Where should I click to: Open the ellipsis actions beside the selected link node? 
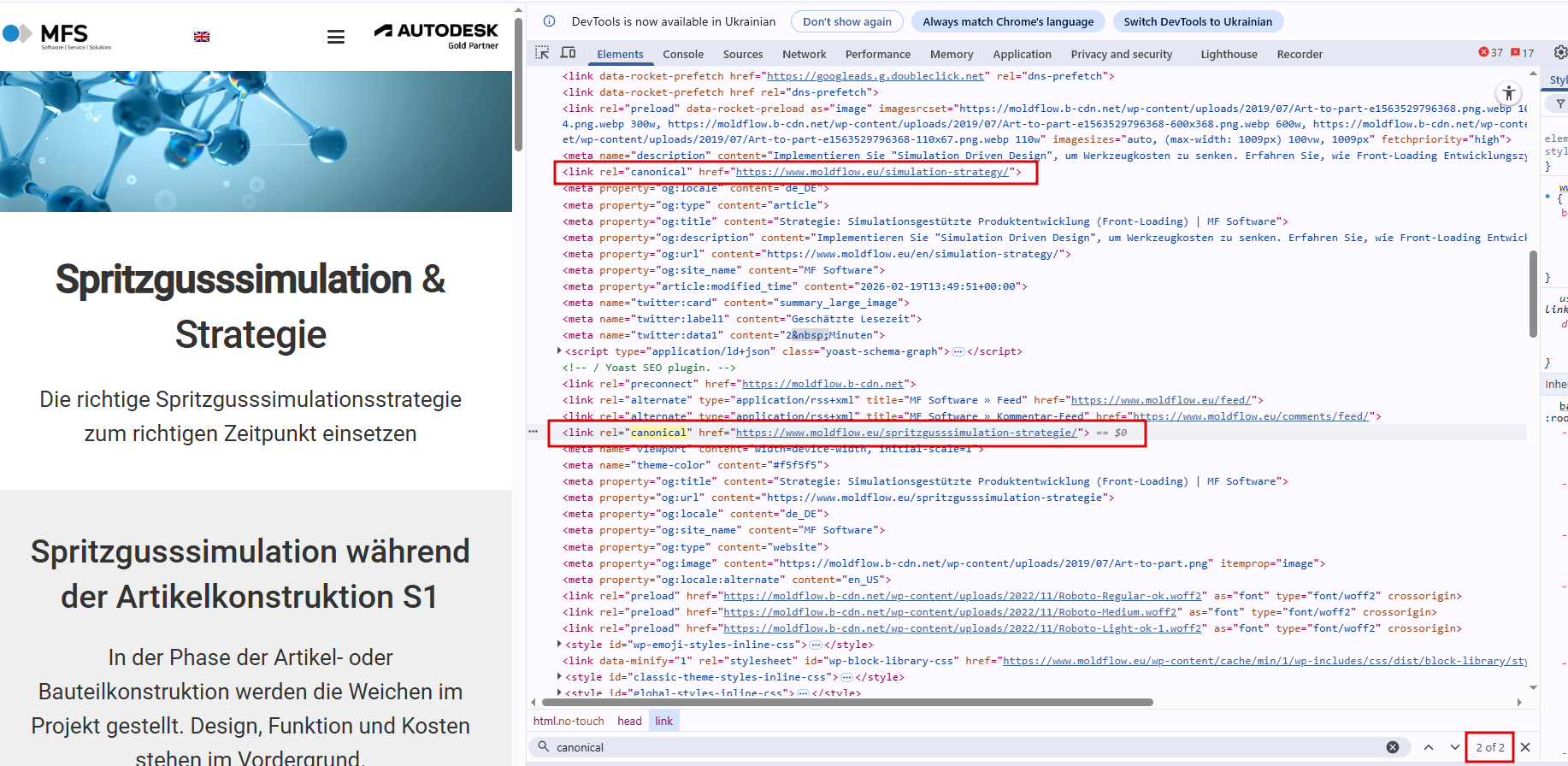pos(533,432)
